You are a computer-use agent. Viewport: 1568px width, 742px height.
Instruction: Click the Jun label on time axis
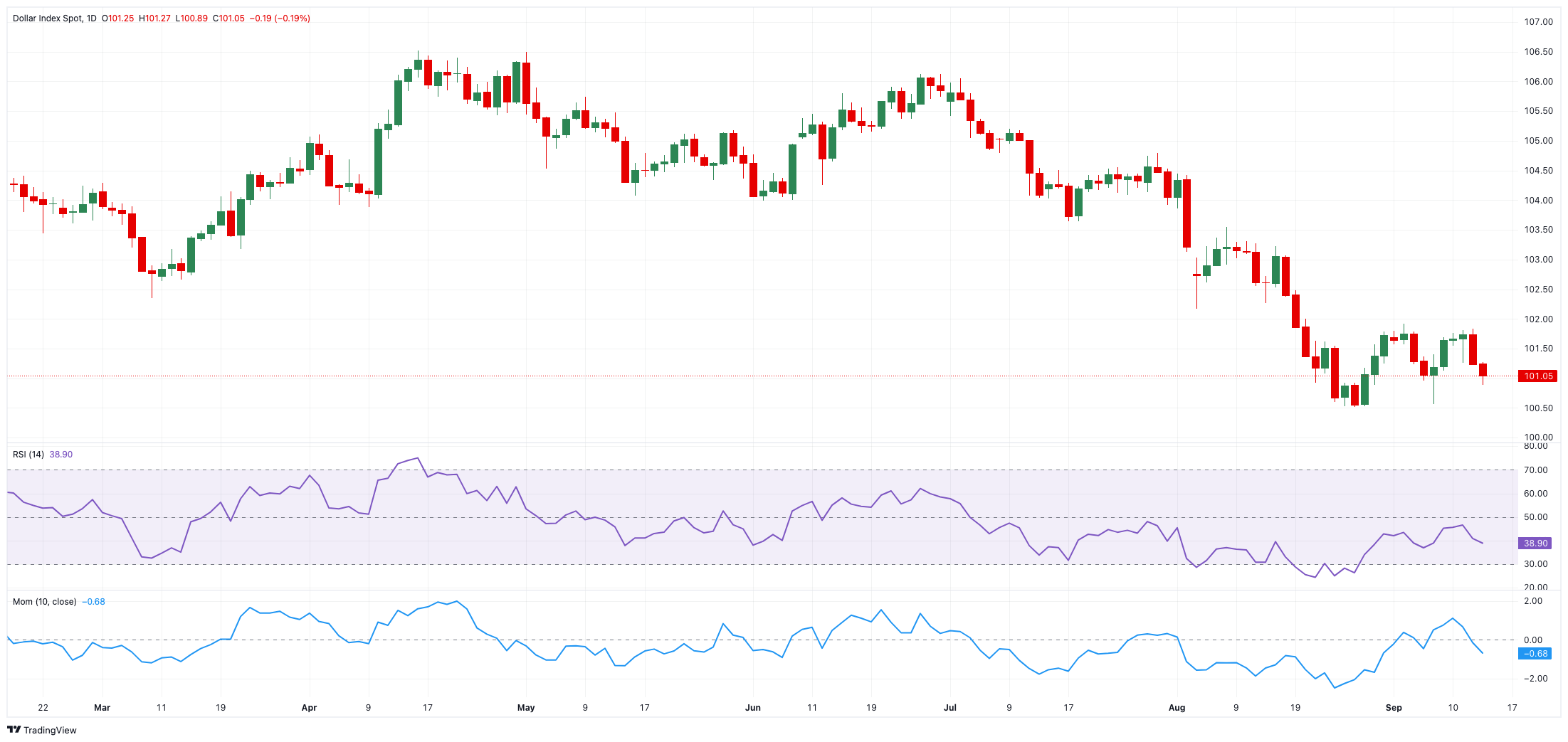(x=753, y=708)
